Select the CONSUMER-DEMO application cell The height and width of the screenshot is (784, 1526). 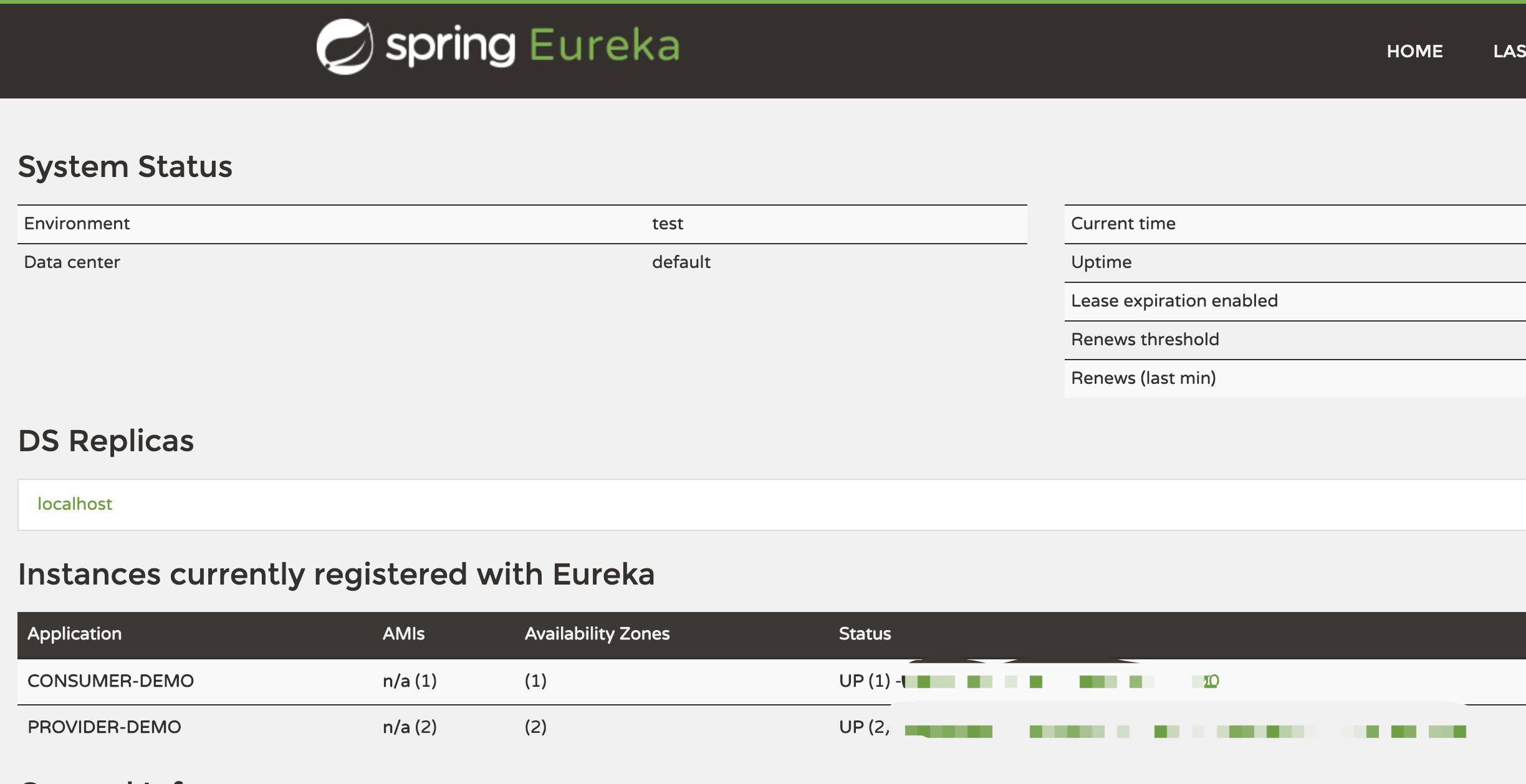click(x=110, y=681)
